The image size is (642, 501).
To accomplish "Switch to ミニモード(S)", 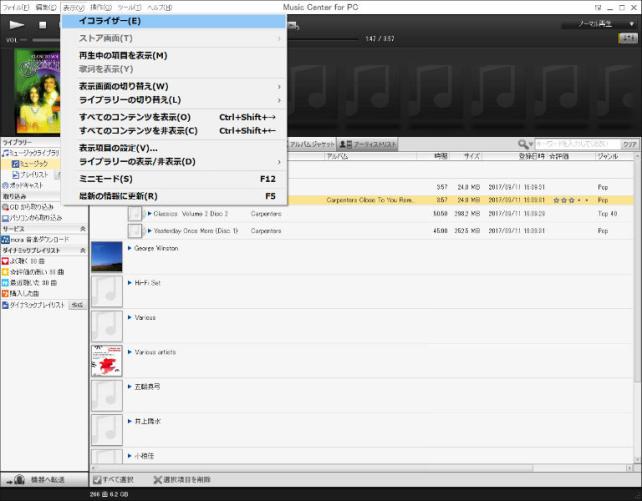I will 174,179.
